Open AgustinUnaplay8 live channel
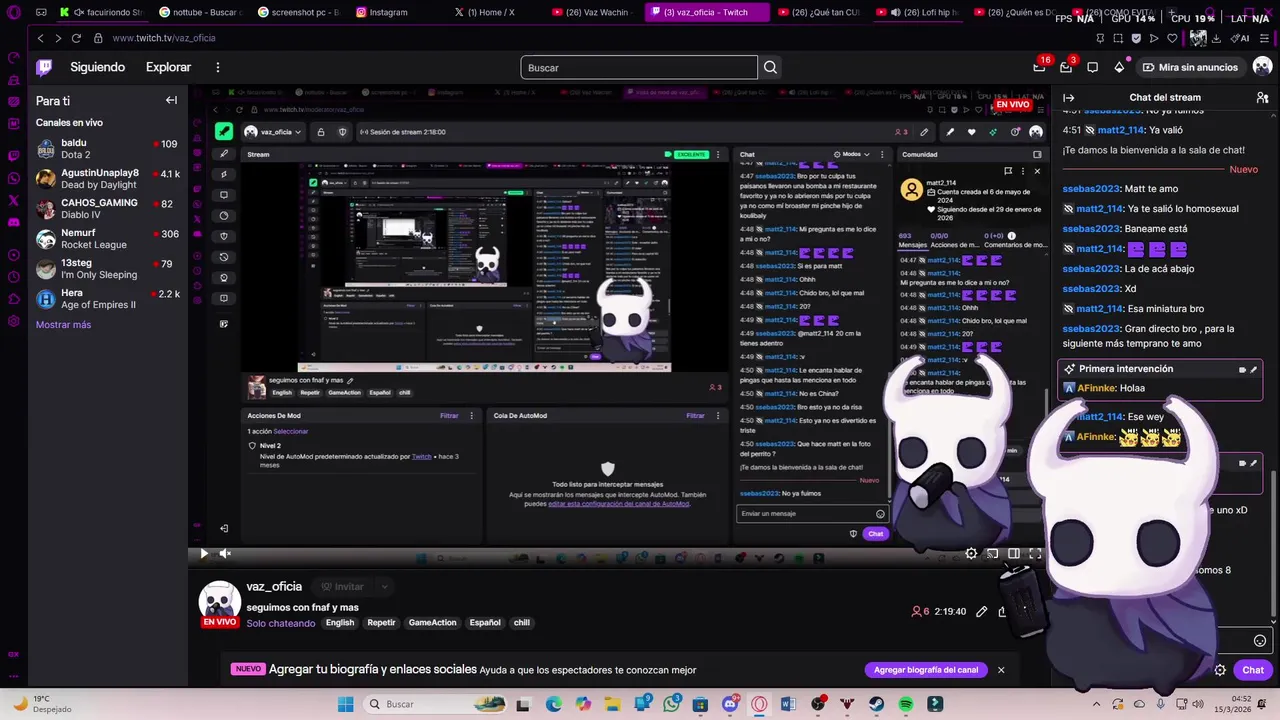 (x=107, y=179)
